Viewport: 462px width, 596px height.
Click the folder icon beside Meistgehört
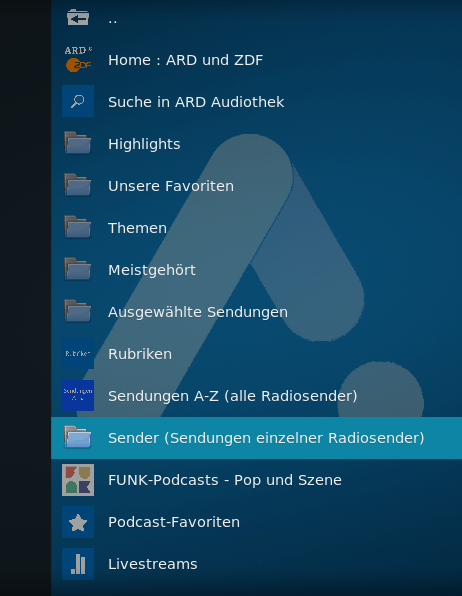[78, 269]
